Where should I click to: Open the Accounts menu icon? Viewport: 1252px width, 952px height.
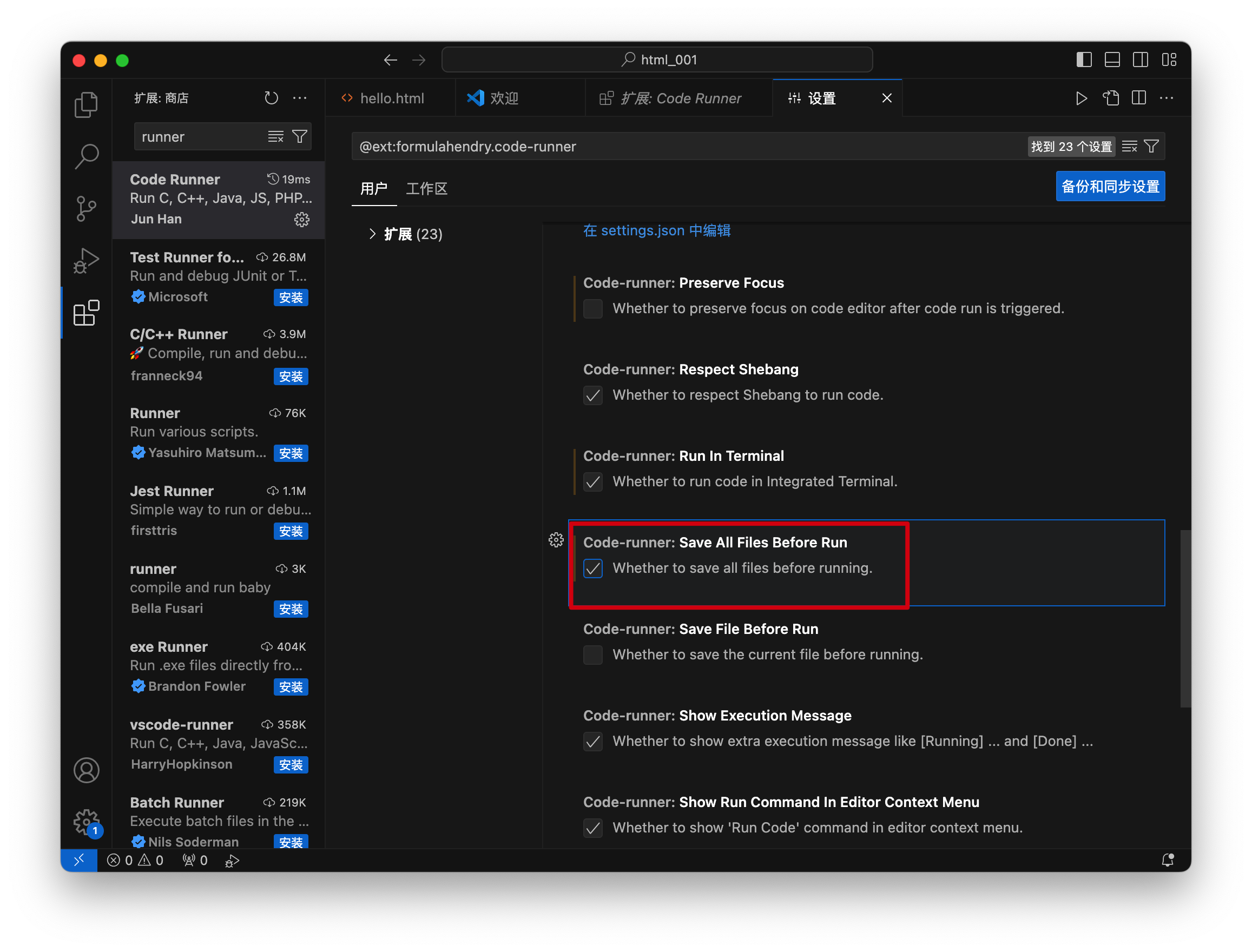pyautogui.click(x=86, y=770)
